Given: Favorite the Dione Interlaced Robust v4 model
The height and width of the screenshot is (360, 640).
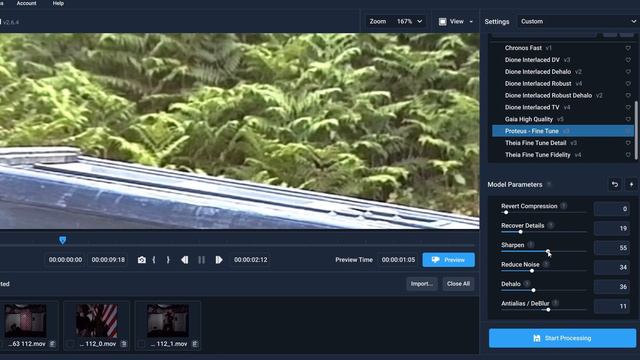Looking at the screenshot, I should (628, 84).
